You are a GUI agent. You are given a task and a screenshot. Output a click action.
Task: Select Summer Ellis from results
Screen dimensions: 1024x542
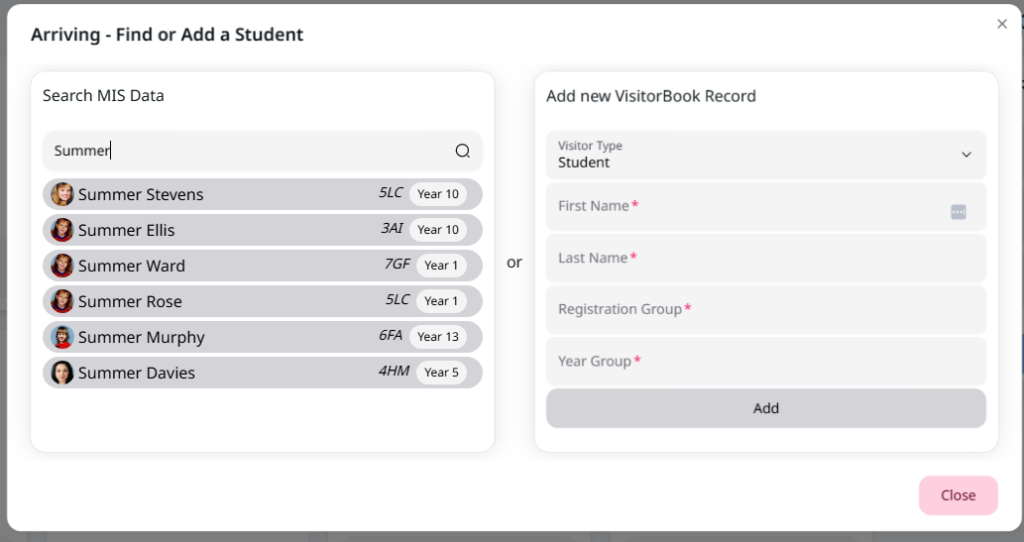coord(263,230)
